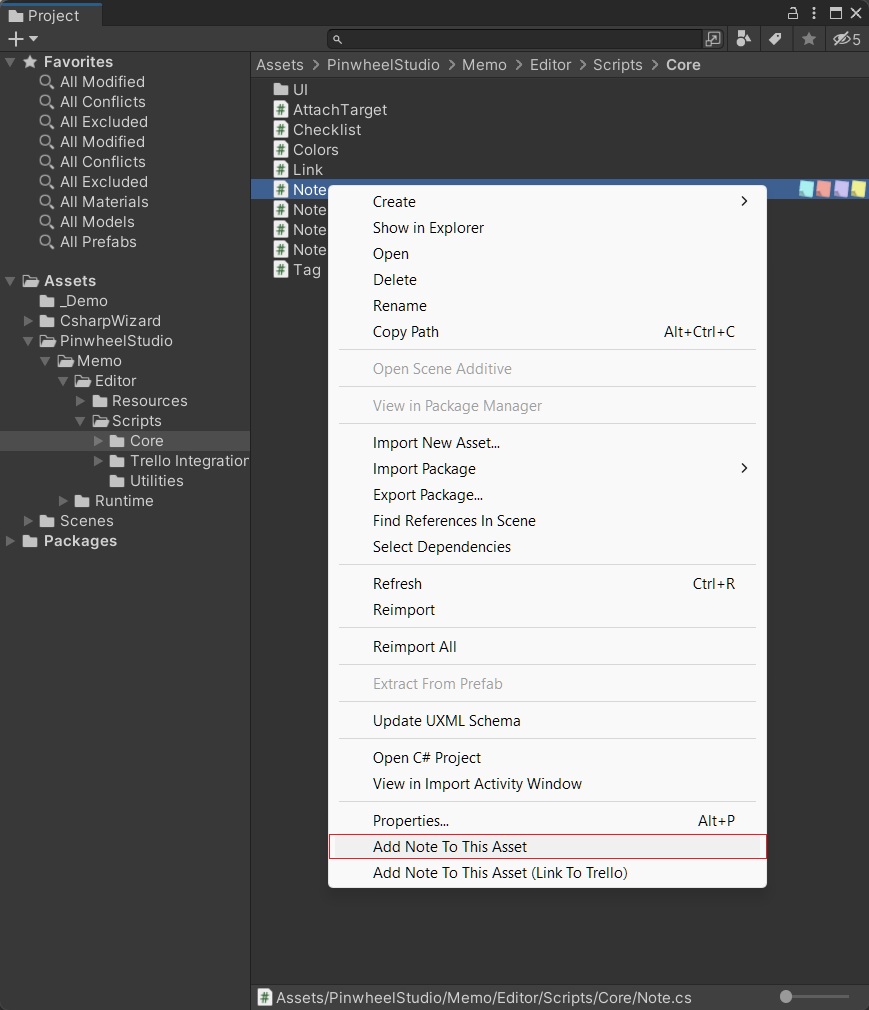Go to Memo in the breadcrumb path
The width and height of the screenshot is (869, 1010).
(484, 65)
